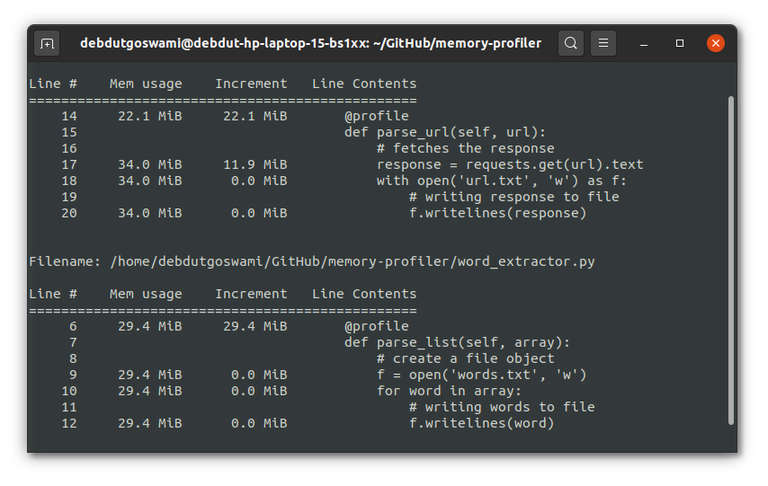Click the '# create a file object' comment
The height and width of the screenshot is (486, 768).
(x=465, y=358)
